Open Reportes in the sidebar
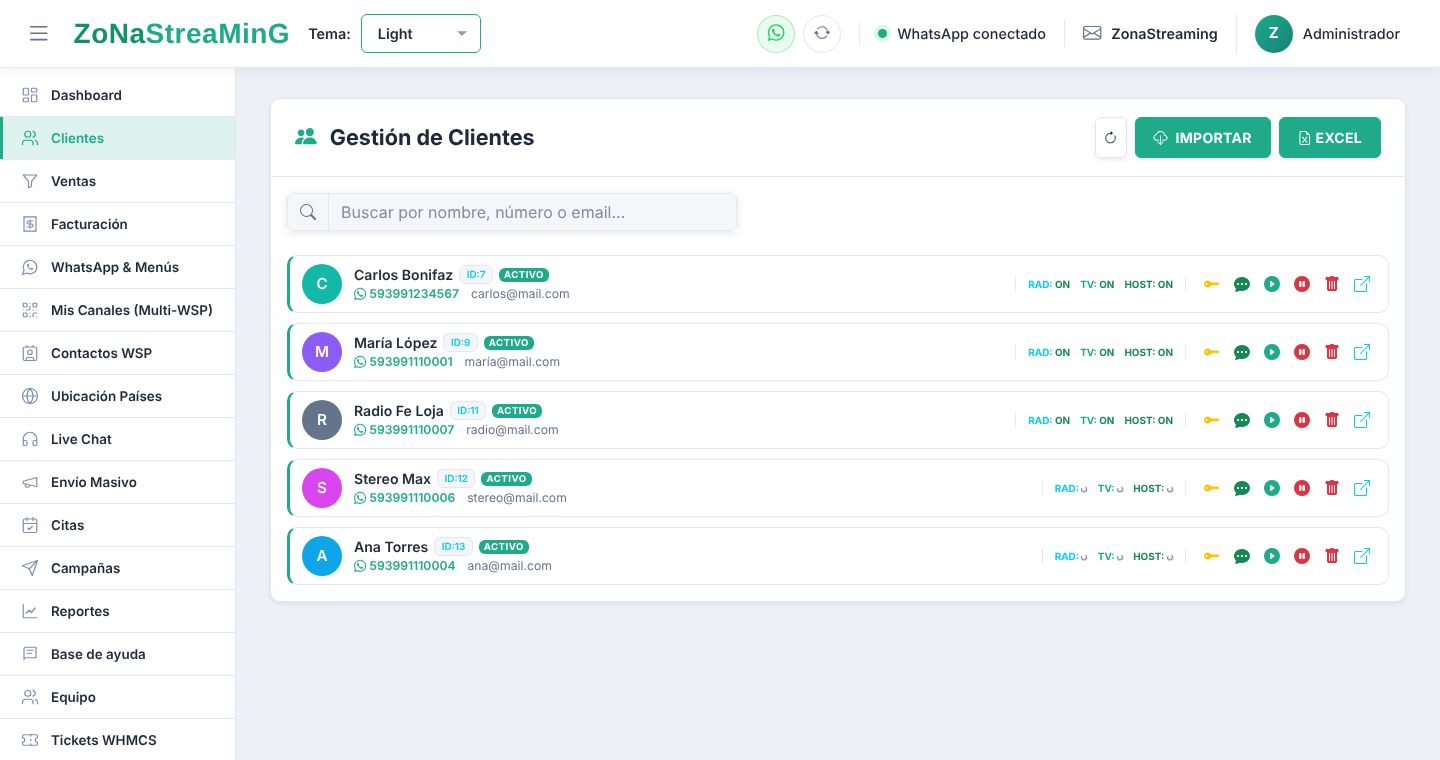Screen dimensions: 1440x760 [x=118, y=611]
